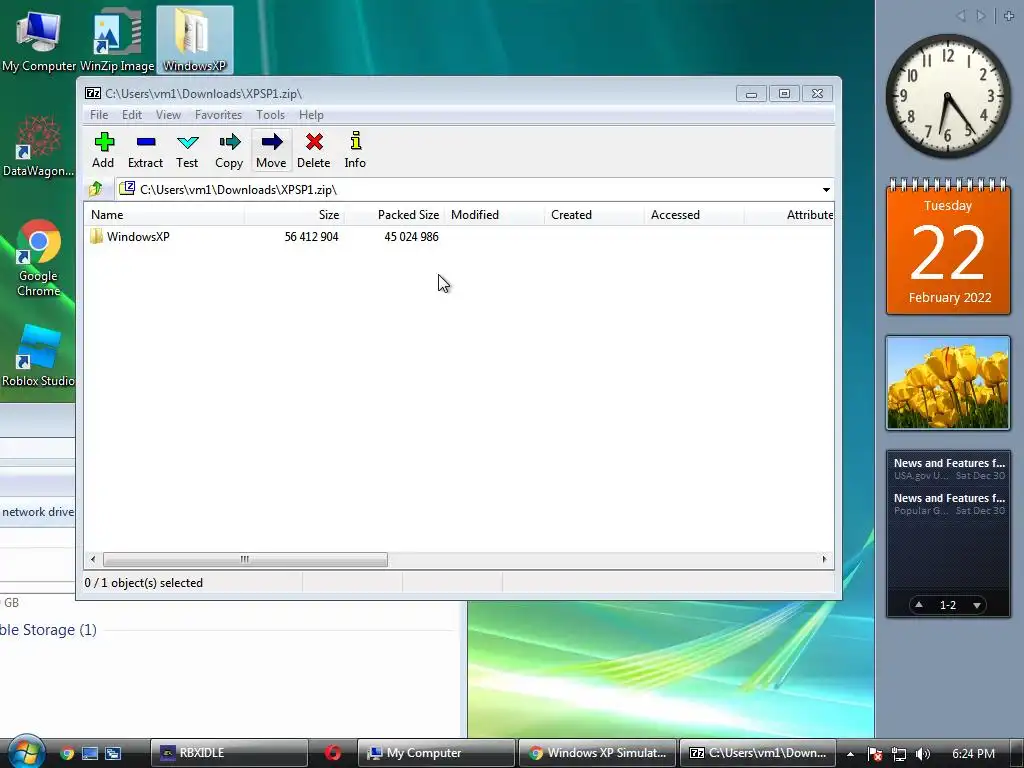Switch to RBXIDLE taskbar button
The width and height of the screenshot is (1024, 768).
point(229,753)
